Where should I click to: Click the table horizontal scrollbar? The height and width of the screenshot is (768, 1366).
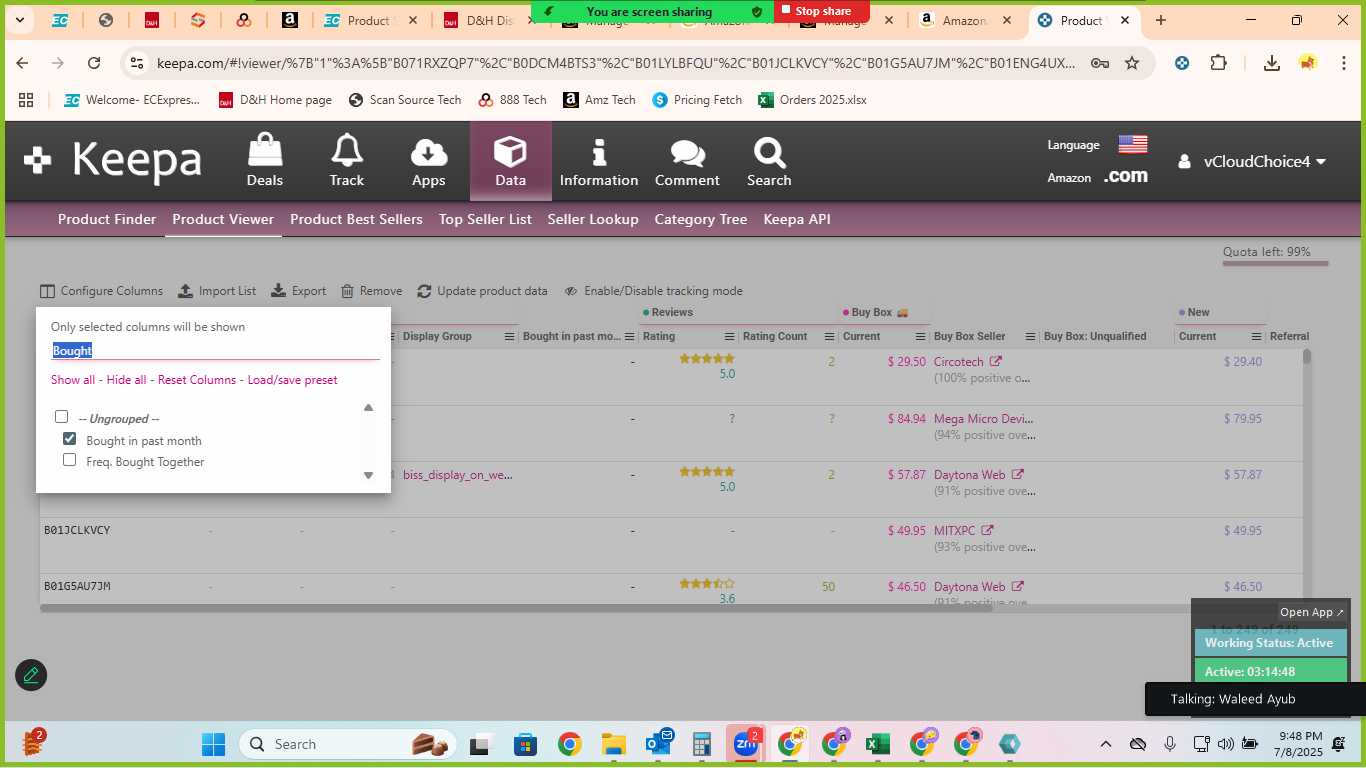[515, 608]
